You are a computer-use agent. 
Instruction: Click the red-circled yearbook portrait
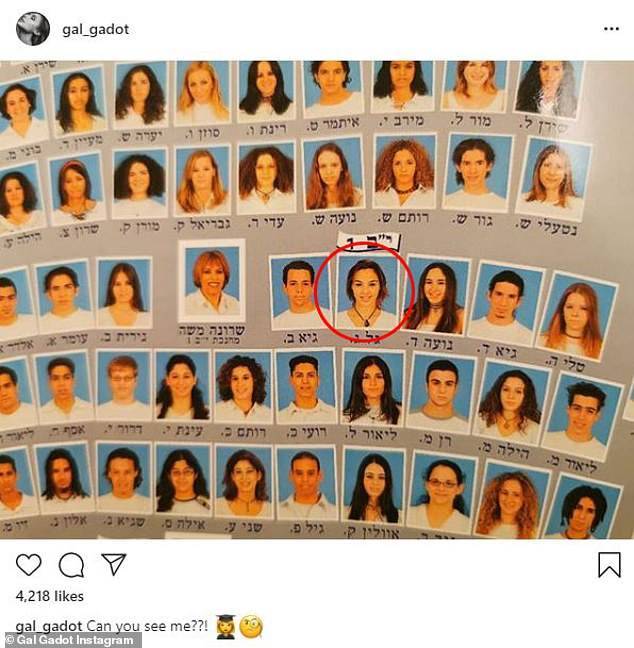[366, 292]
